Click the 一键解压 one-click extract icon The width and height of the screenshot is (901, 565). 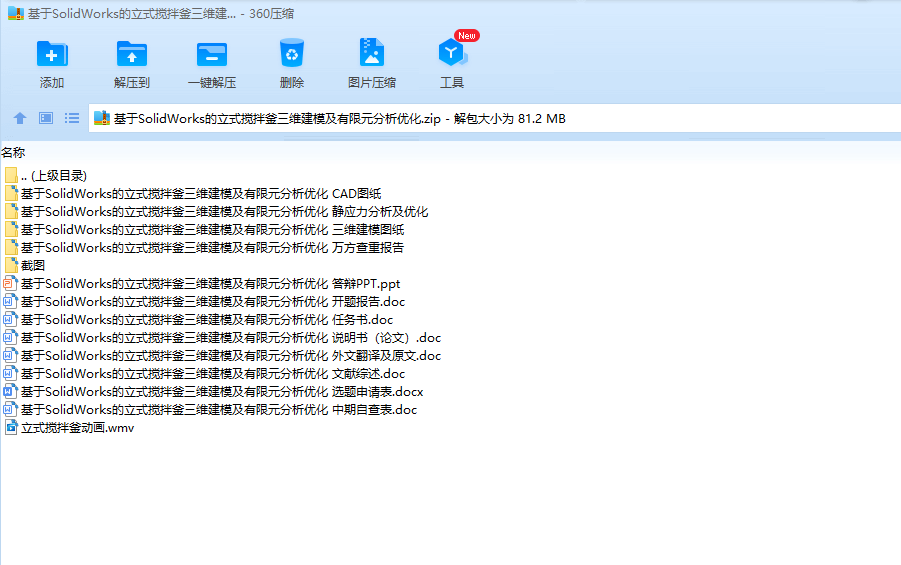(212, 55)
